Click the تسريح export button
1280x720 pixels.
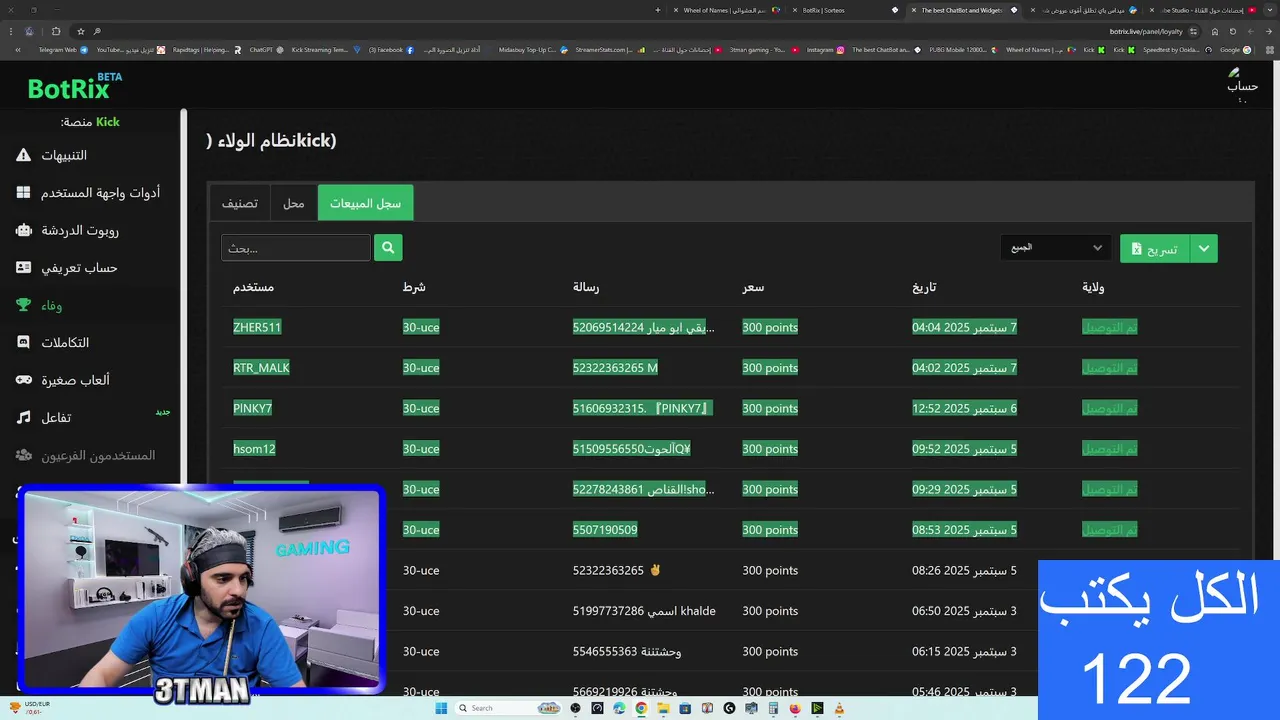coord(1155,249)
